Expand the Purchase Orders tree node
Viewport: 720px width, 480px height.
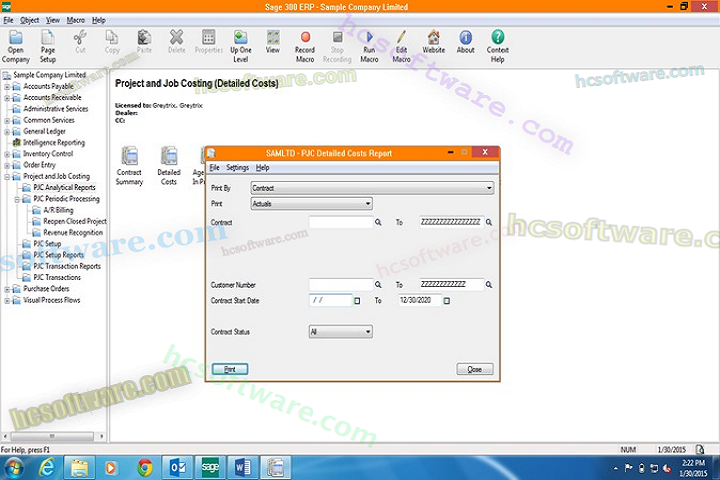coord(7,289)
